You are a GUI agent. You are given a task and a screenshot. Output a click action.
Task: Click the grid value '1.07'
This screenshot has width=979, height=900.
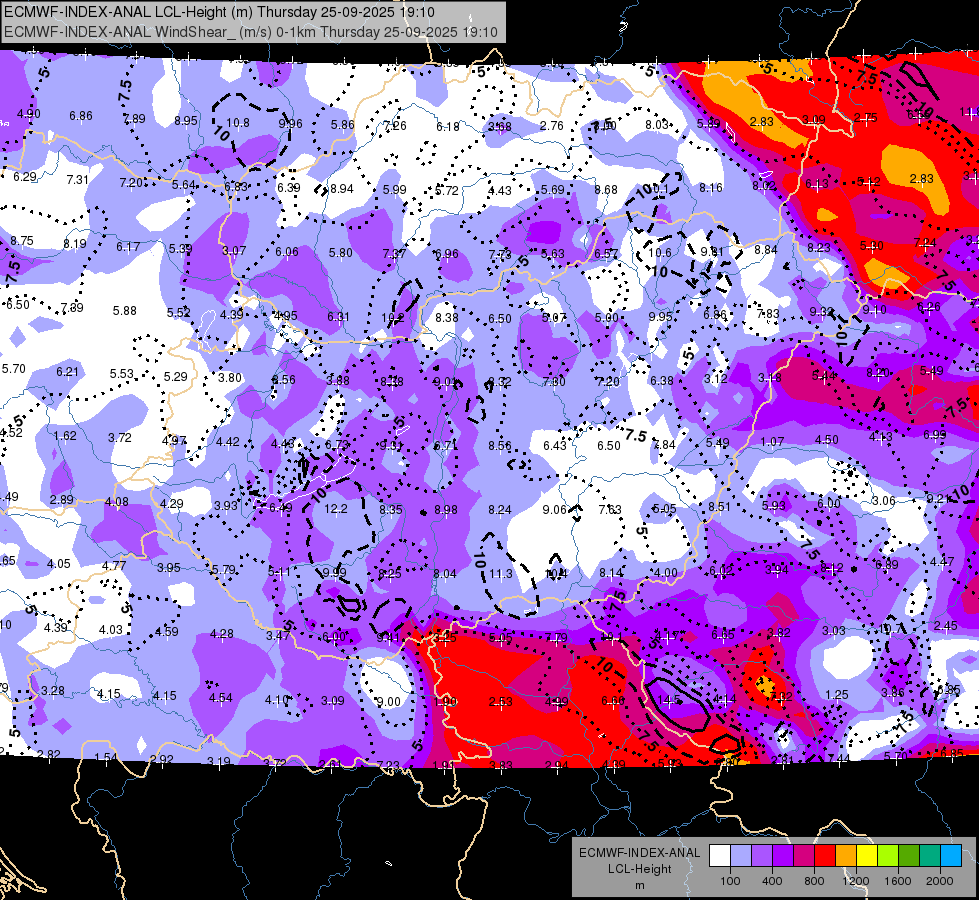tap(772, 442)
